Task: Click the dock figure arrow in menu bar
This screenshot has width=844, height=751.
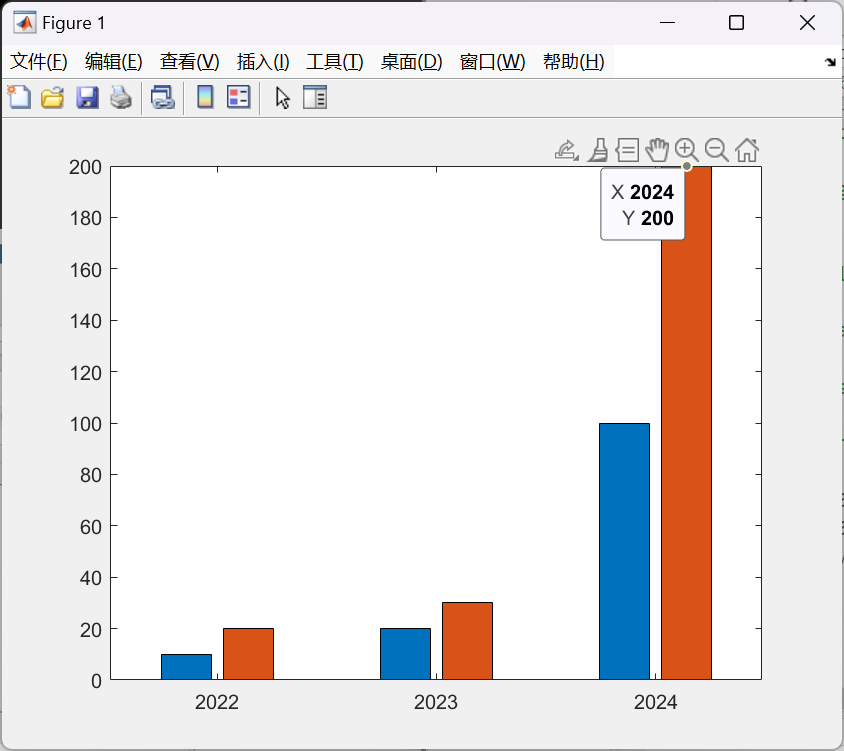Action: [x=829, y=62]
